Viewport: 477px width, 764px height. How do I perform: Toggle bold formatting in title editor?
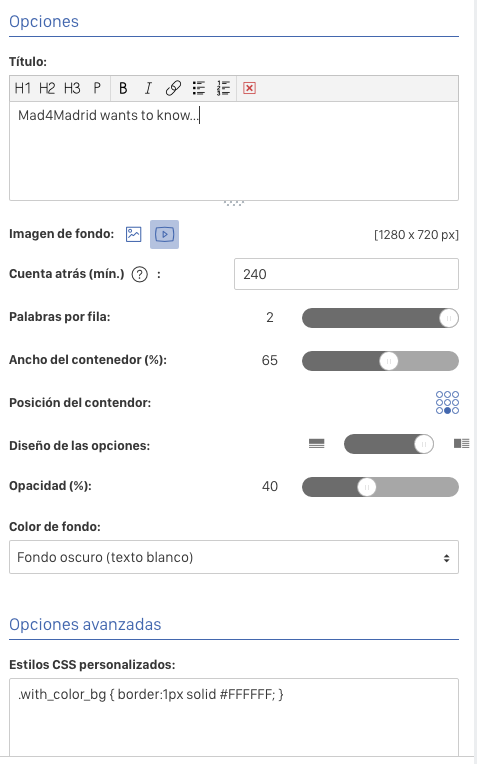pos(123,88)
